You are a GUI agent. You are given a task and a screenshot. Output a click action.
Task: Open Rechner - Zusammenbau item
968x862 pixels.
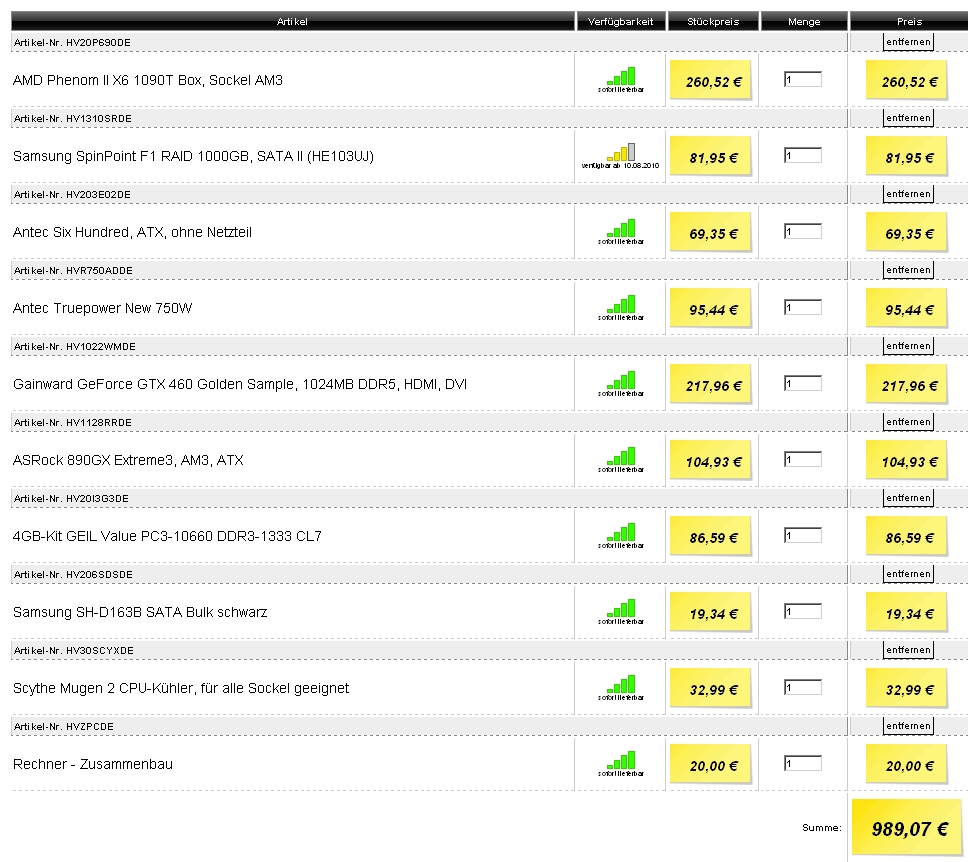93,764
